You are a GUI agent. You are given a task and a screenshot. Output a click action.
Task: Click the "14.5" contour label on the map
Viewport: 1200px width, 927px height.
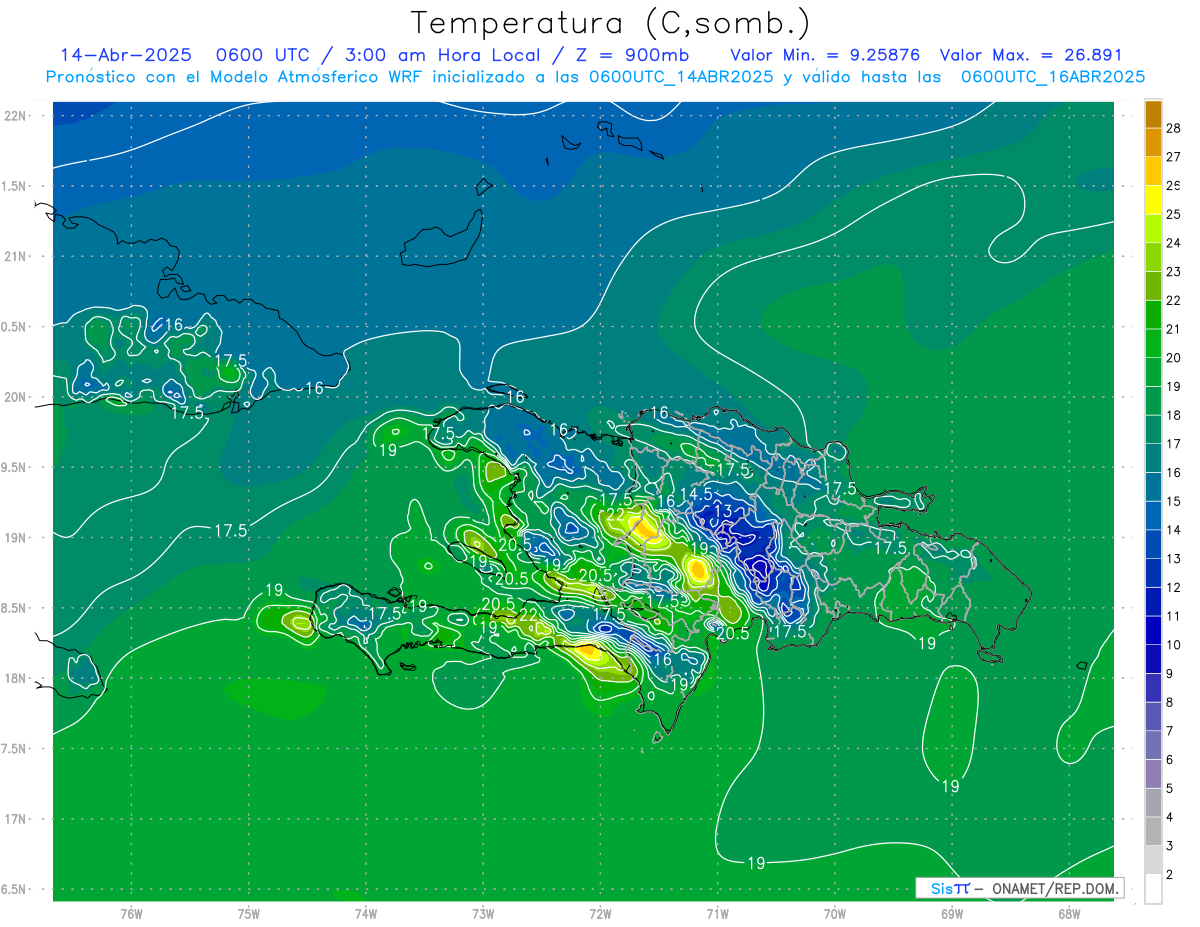pyautogui.click(x=696, y=494)
